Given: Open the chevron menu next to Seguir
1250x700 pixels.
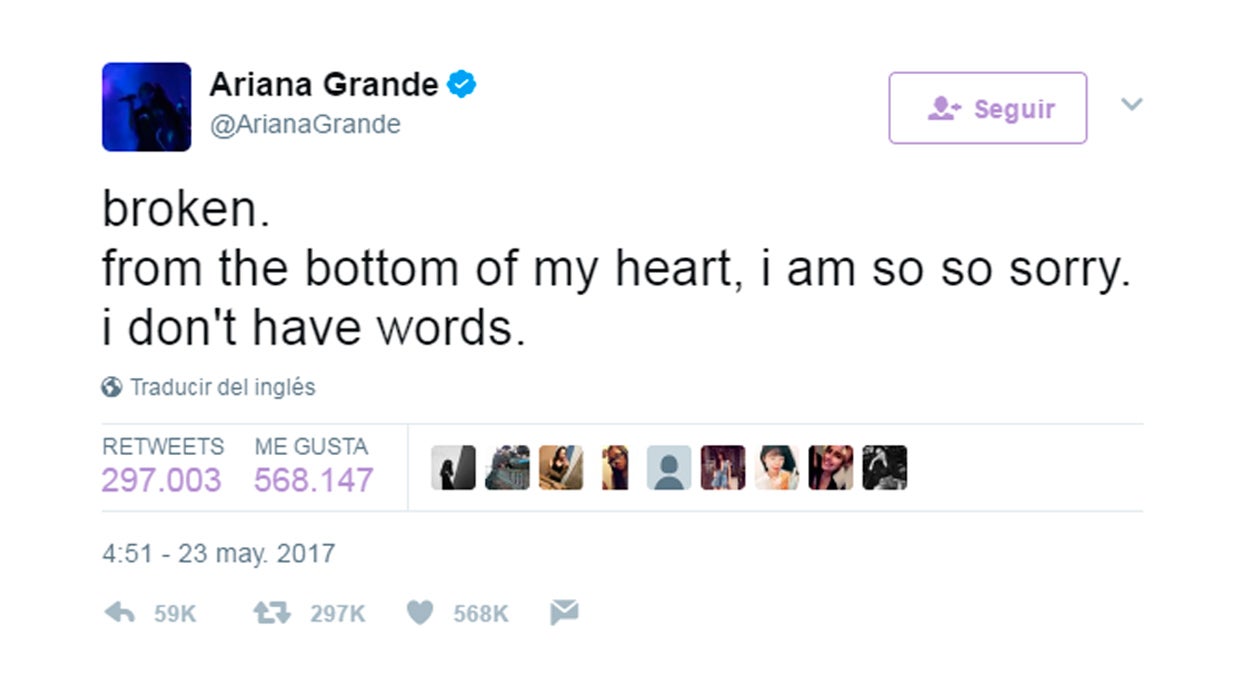Looking at the screenshot, I should [1132, 103].
